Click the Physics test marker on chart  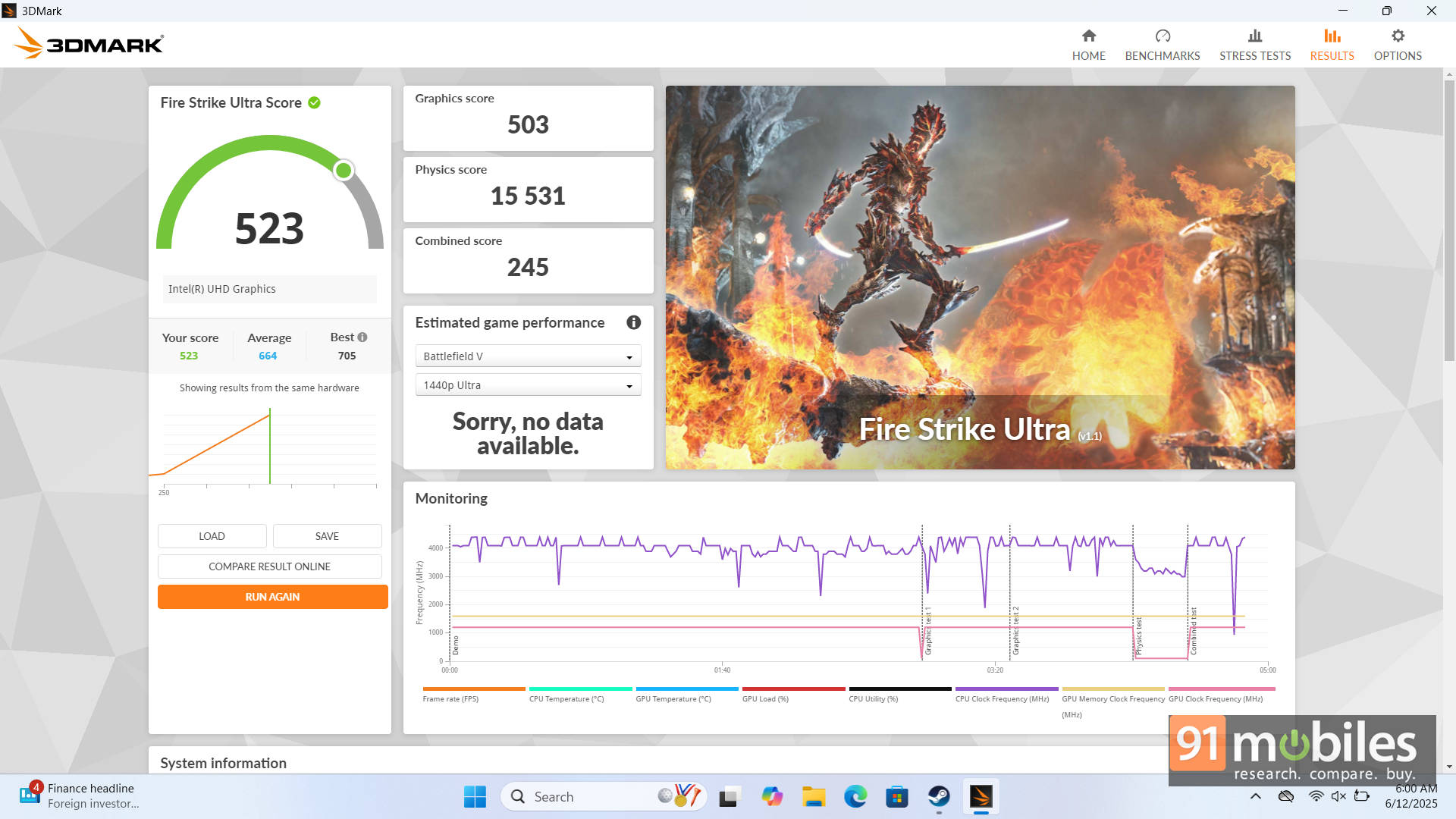[1138, 635]
